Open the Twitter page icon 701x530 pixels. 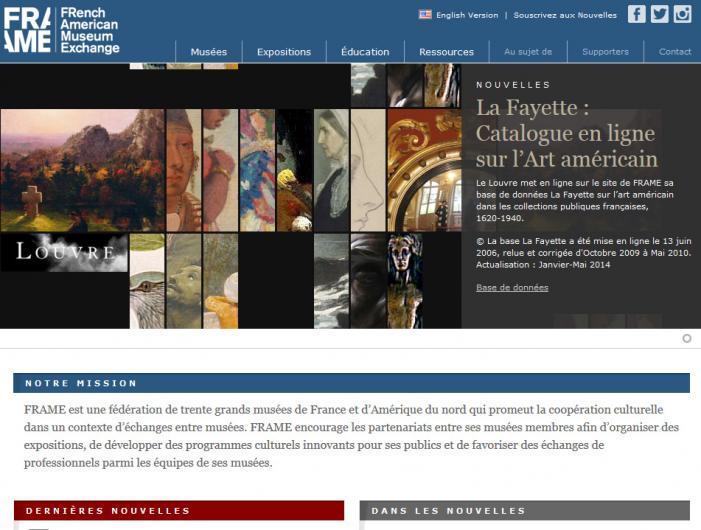(659, 14)
